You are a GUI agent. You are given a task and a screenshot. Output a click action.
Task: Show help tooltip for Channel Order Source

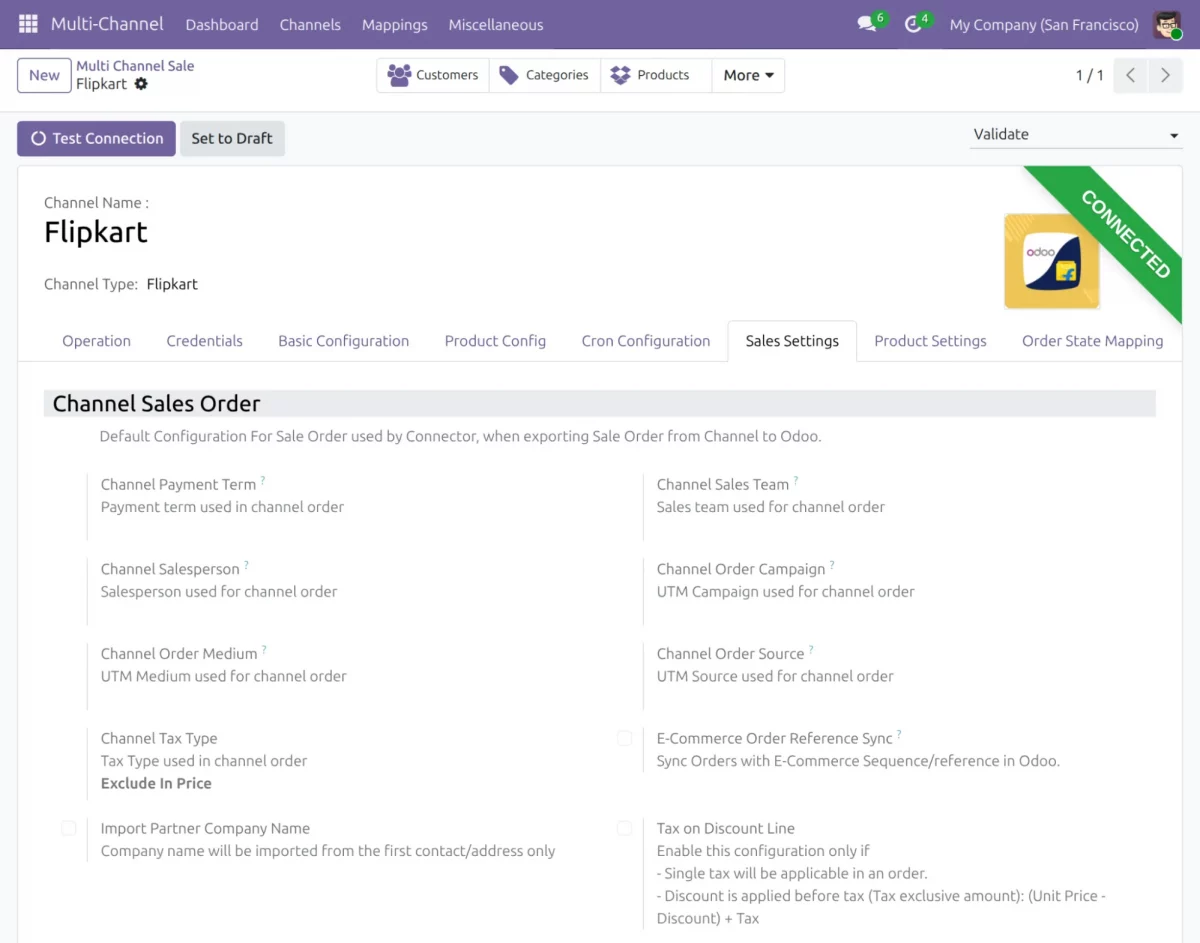[811, 651]
